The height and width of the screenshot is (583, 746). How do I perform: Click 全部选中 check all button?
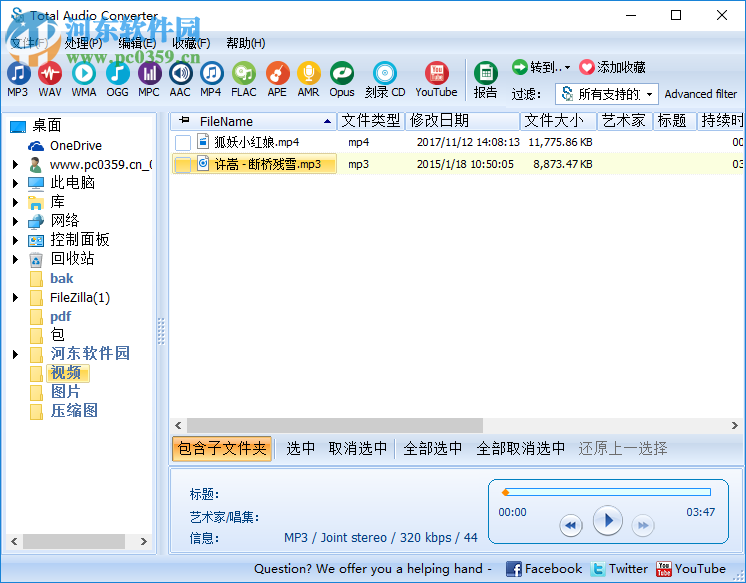click(x=432, y=448)
